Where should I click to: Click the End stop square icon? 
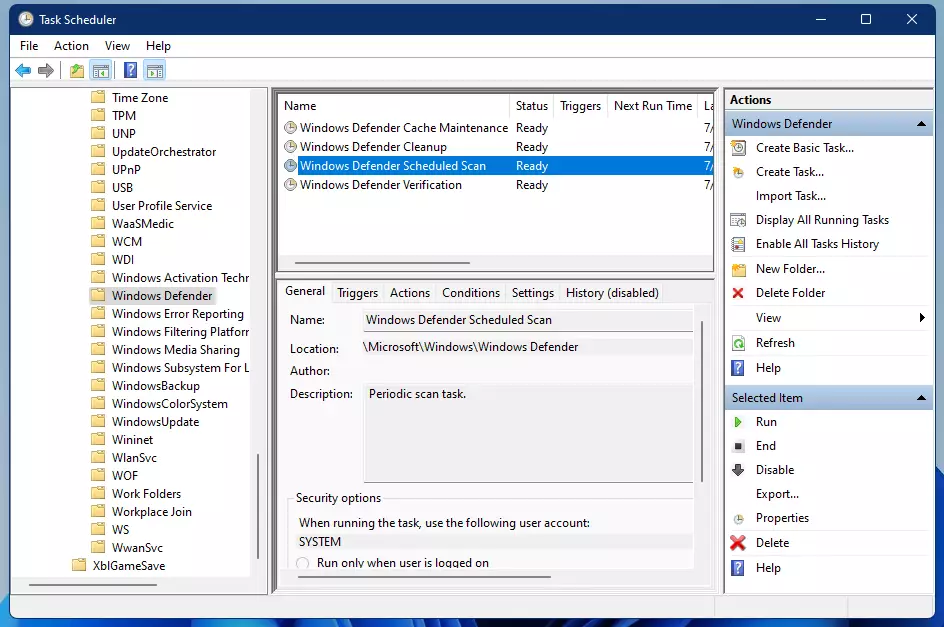coord(738,446)
